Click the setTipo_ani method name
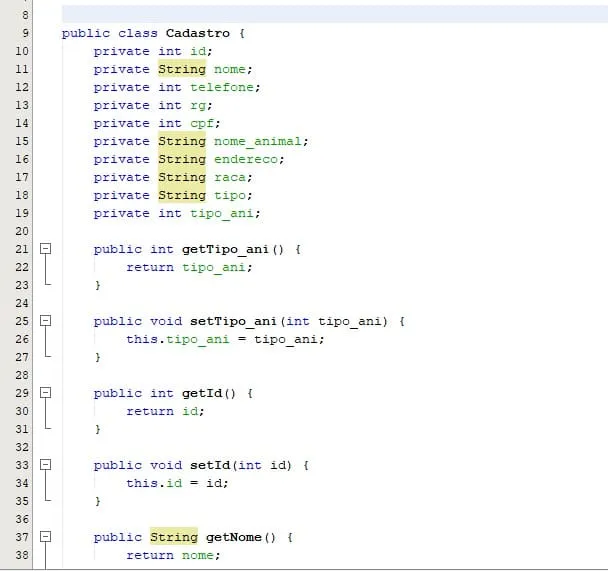The image size is (608, 571). click(x=233, y=321)
